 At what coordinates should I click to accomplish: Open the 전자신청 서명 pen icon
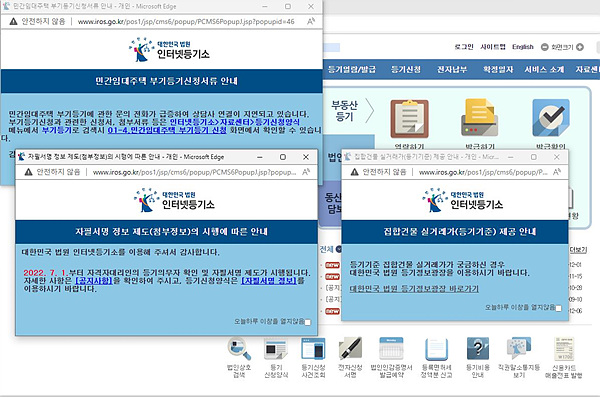click(350, 349)
